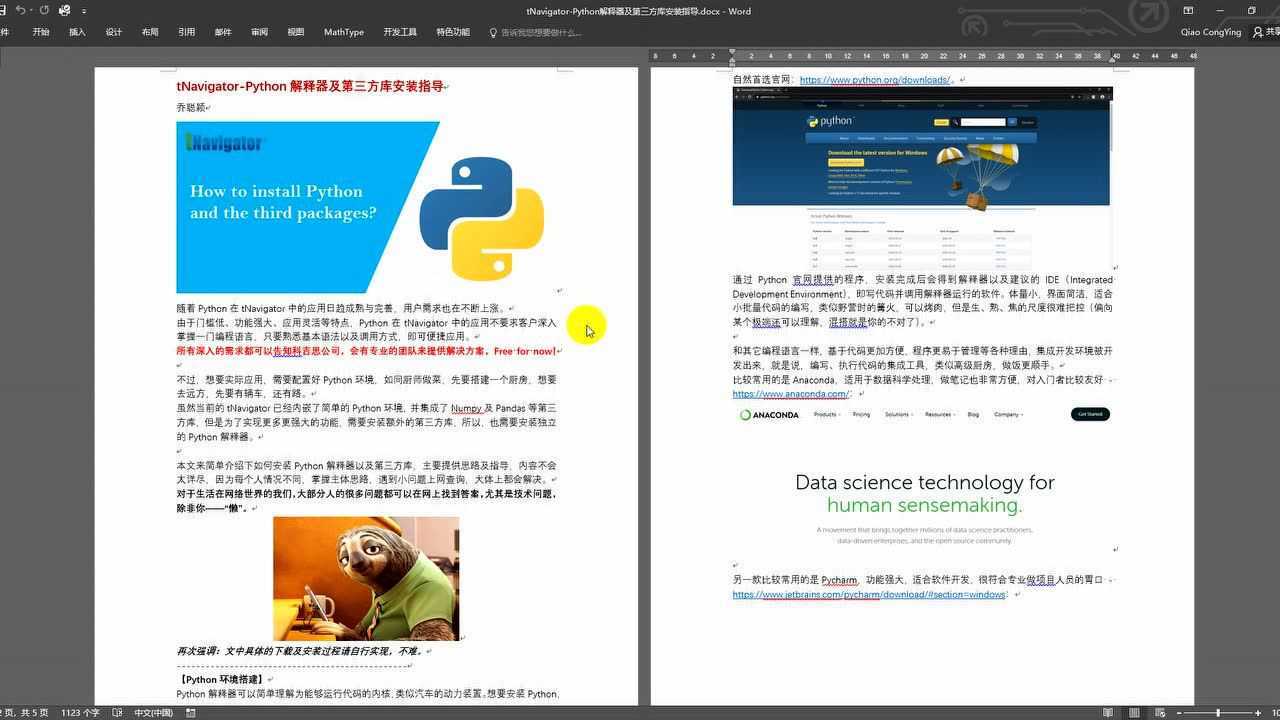Toggle Print Layout view in the status bar
Viewport: 1280px width, 720px height.
[1136, 712]
